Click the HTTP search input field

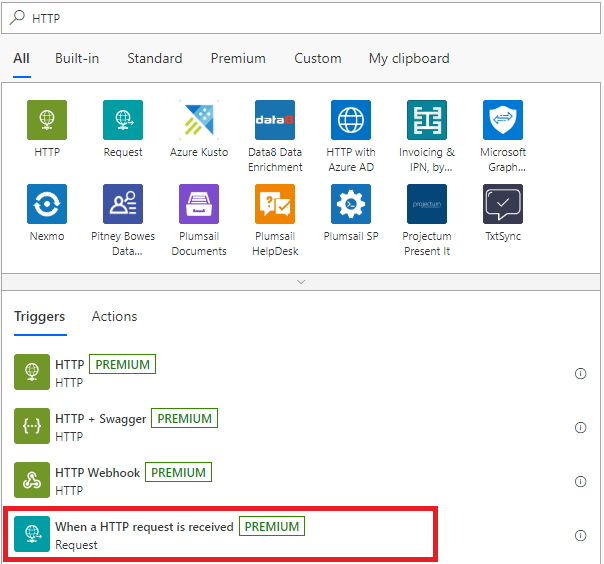[301, 18]
